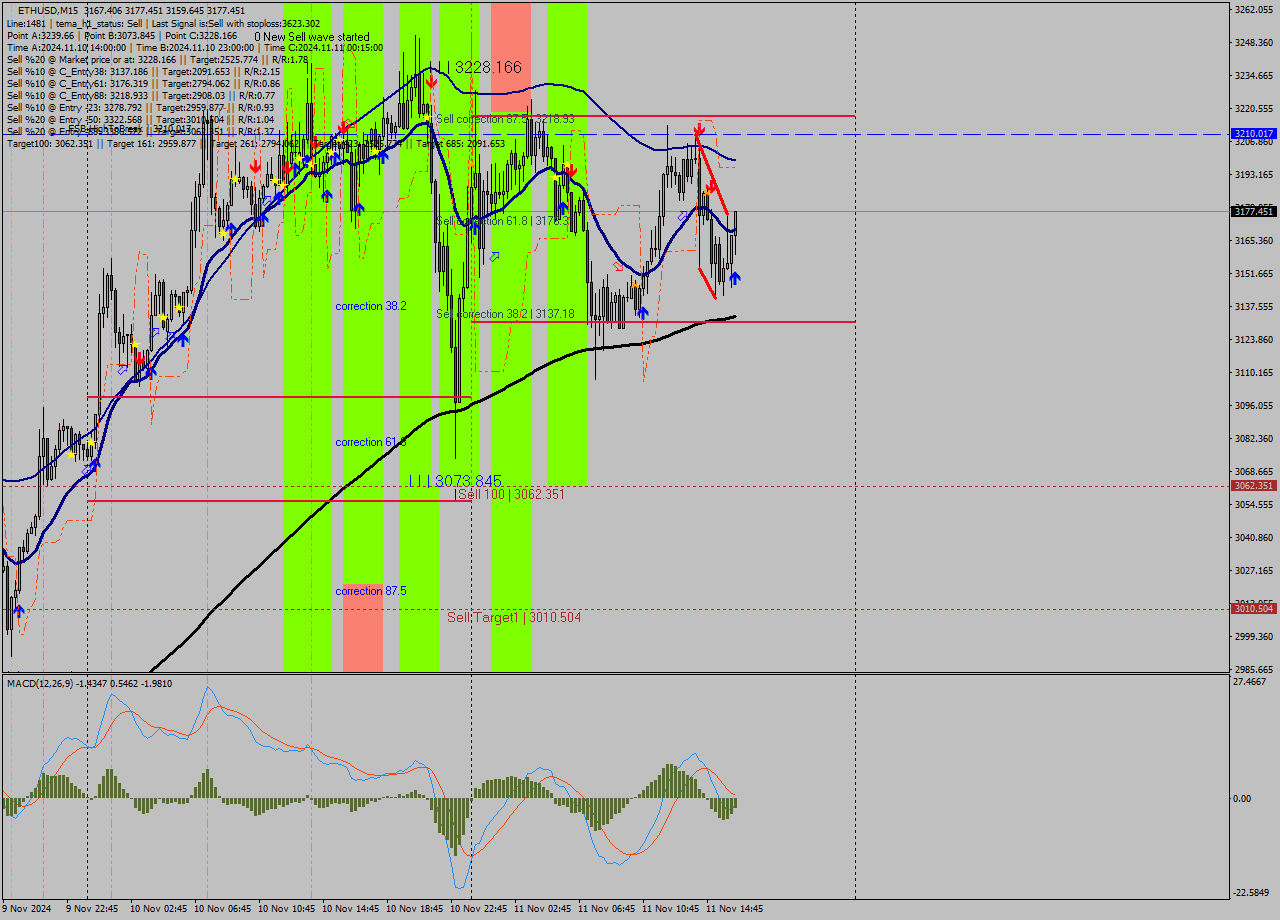The image size is (1280, 920).
Task: Click the '9 Nov 22:45' time label
Action: pyautogui.click(x=92, y=909)
